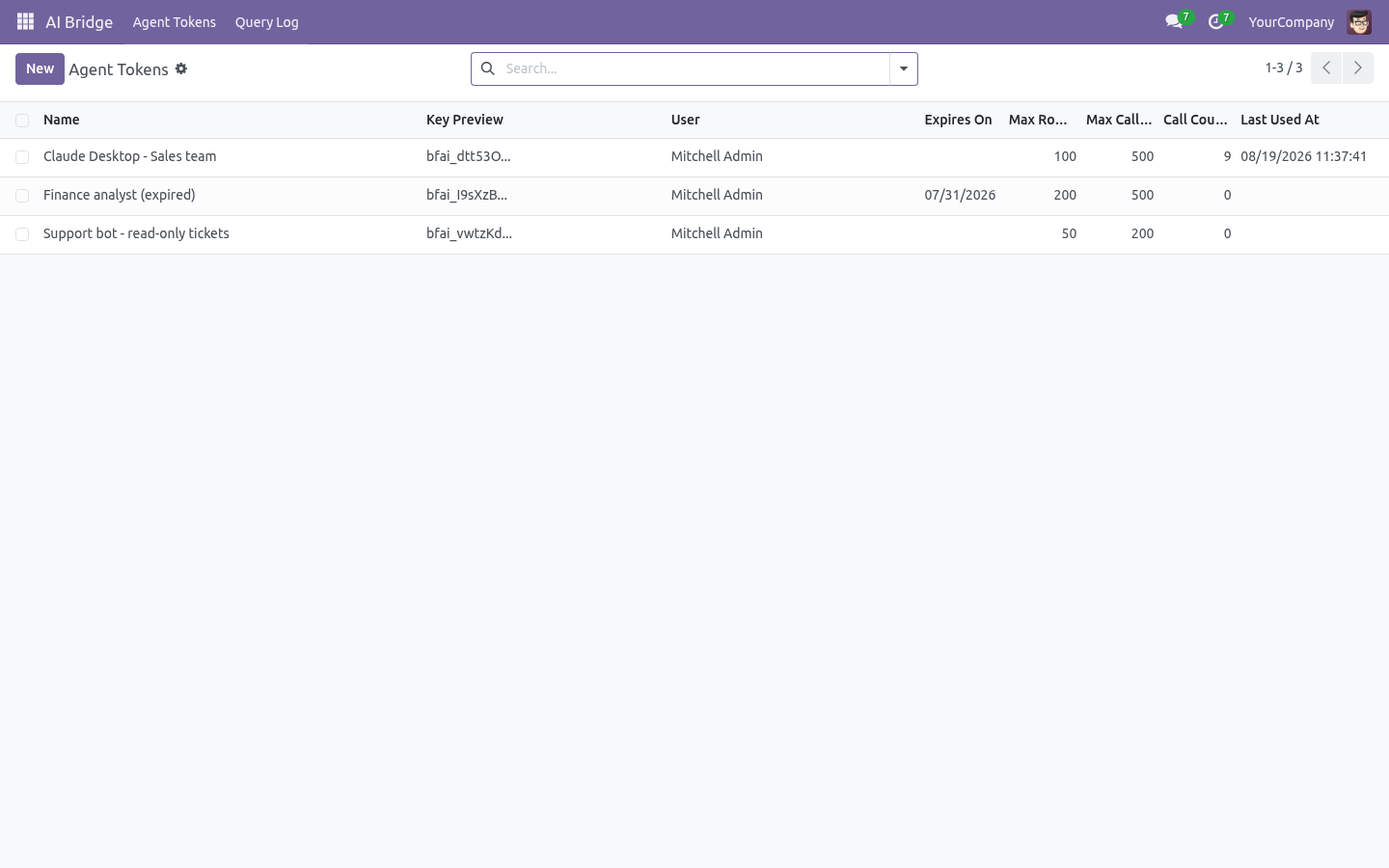The width and height of the screenshot is (1389, 868).
Task: Click the 08/19/2026 11:37:41 last used cell
Action: pyautogui.click(x=1304, y=156)
